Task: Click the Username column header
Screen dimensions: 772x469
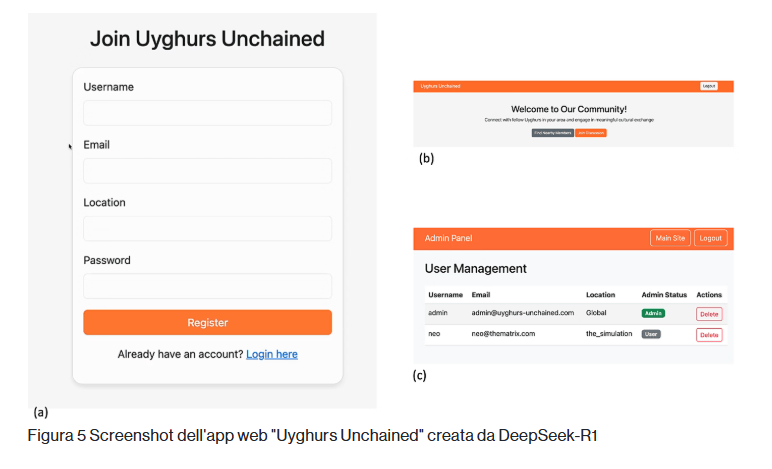Action: click(445, 295)
